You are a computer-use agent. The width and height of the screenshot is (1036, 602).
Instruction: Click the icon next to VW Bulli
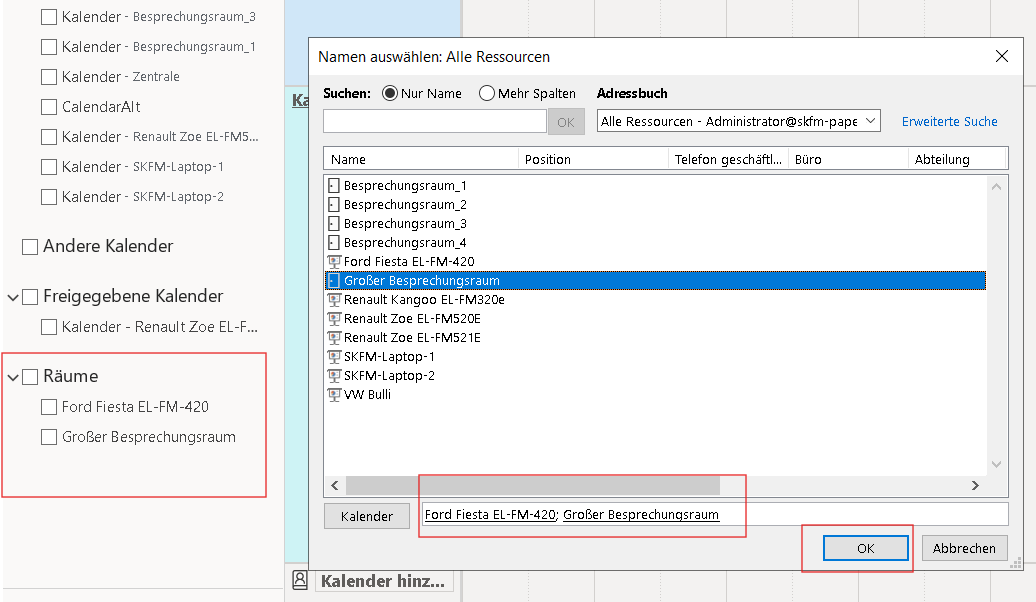334,395
